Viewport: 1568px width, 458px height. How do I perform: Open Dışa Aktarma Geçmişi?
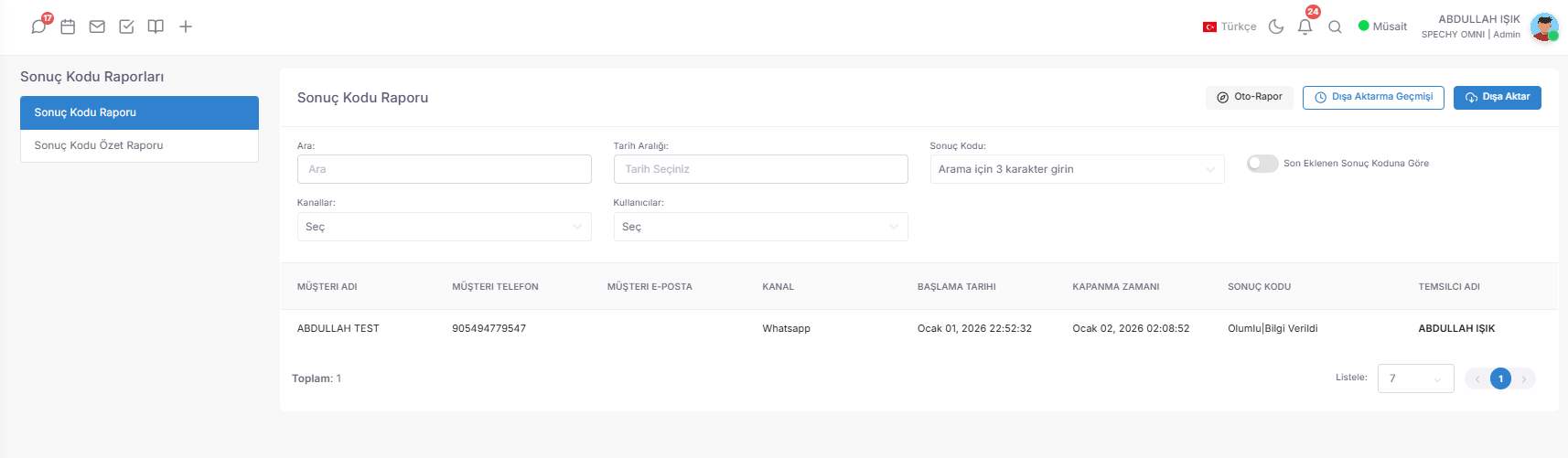[x=1373, y=97]
